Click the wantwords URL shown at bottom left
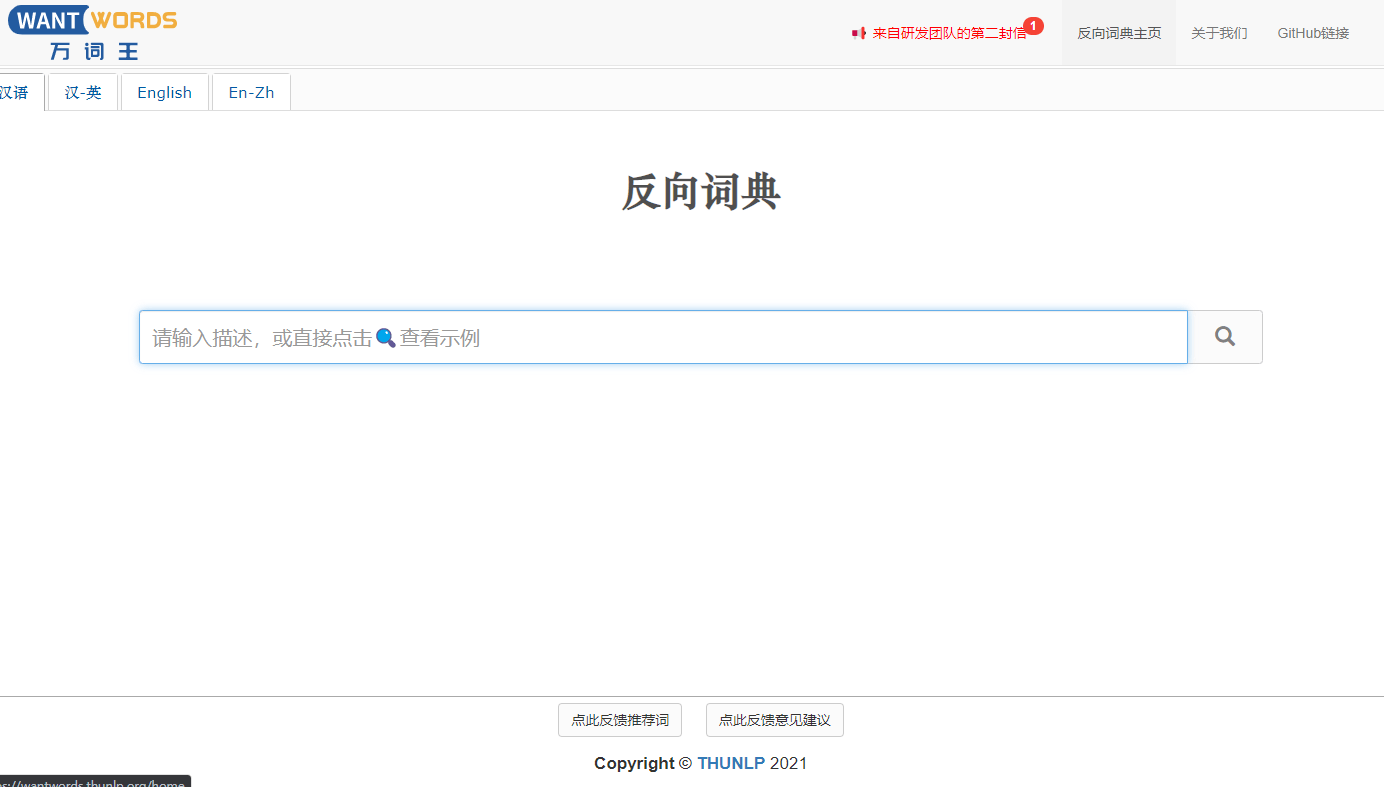The width and height of the screenshot is (1384, 787). click(x=95, y=783)
